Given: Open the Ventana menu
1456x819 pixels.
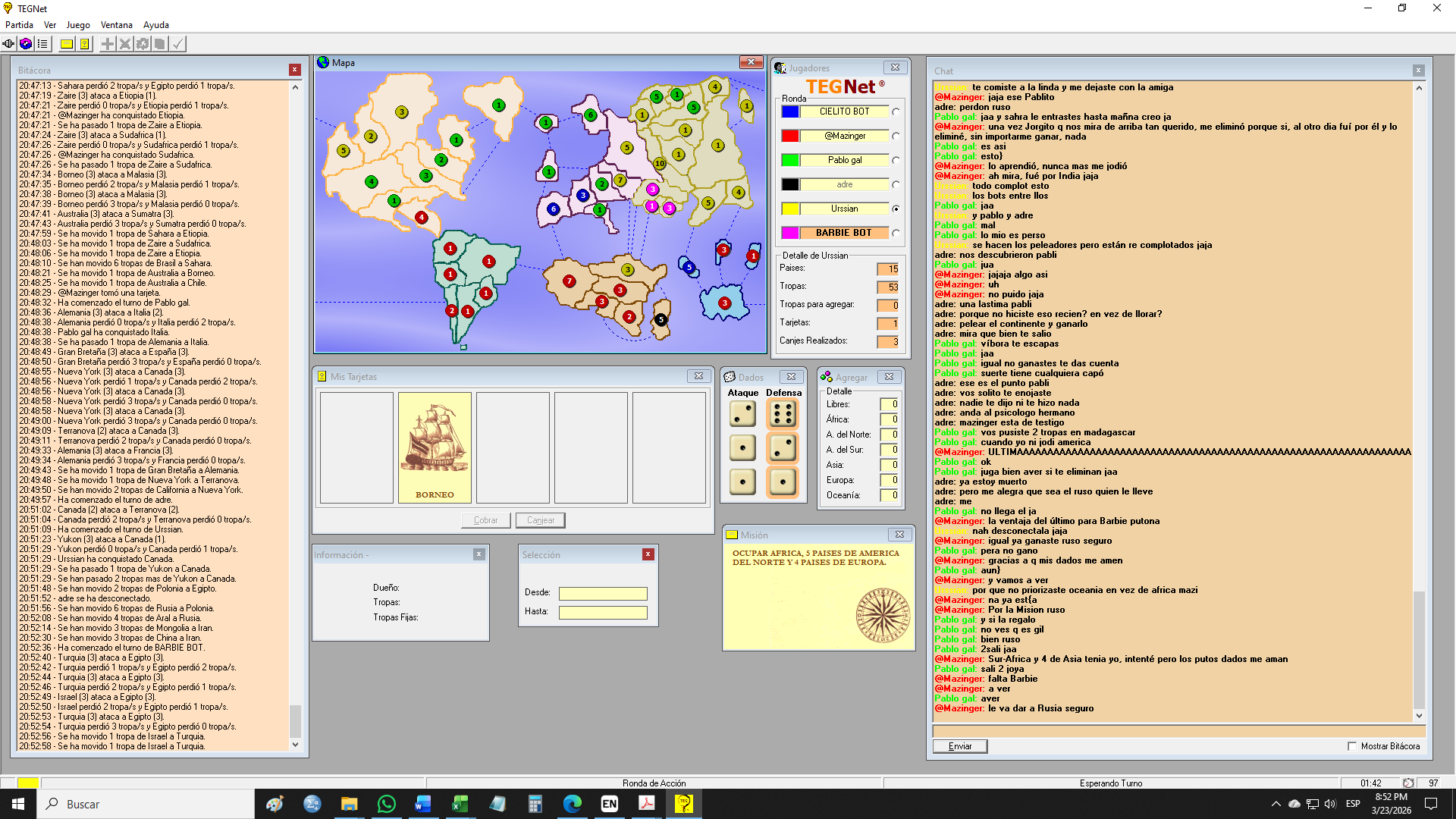Looking at the screenshot, I should click(x=117, y=25).
